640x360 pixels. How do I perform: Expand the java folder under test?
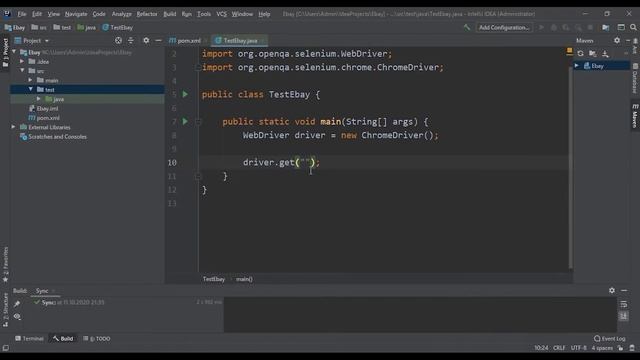(x=39, y=99)
